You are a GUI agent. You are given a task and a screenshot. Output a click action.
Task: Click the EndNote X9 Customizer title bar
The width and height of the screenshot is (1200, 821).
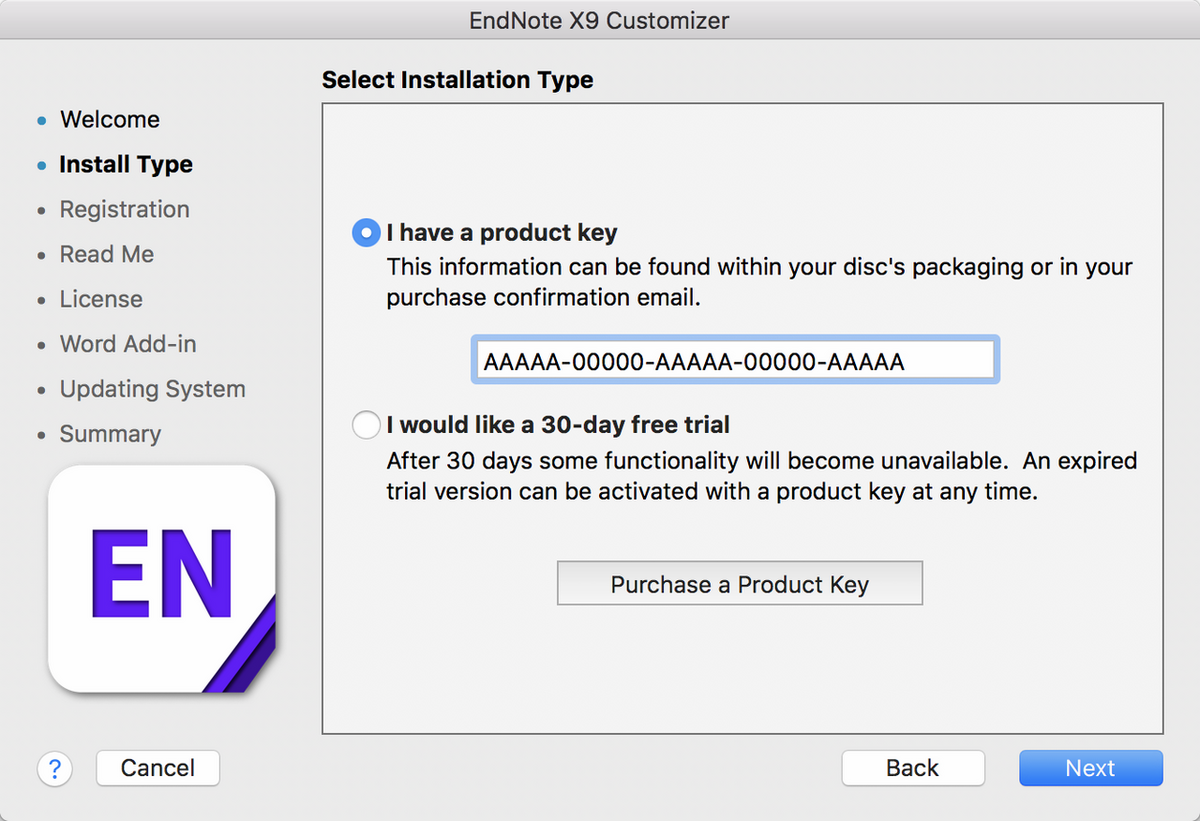[600, 20]
